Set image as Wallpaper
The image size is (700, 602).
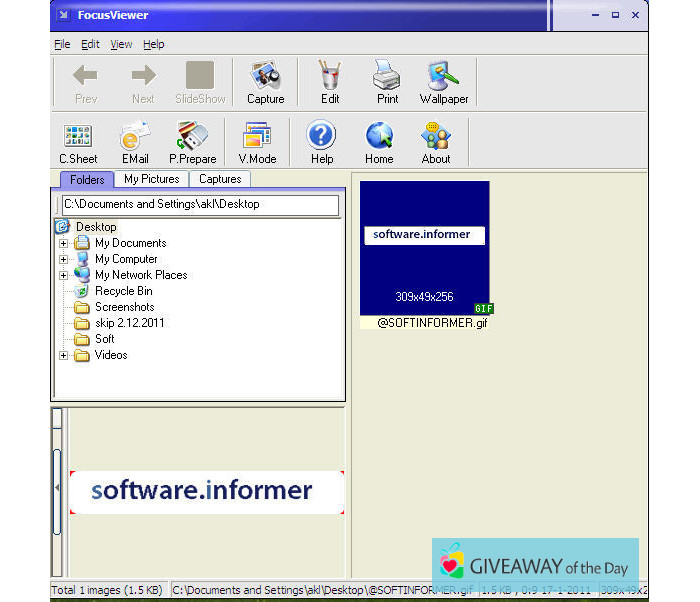click(x=444, y=81)
